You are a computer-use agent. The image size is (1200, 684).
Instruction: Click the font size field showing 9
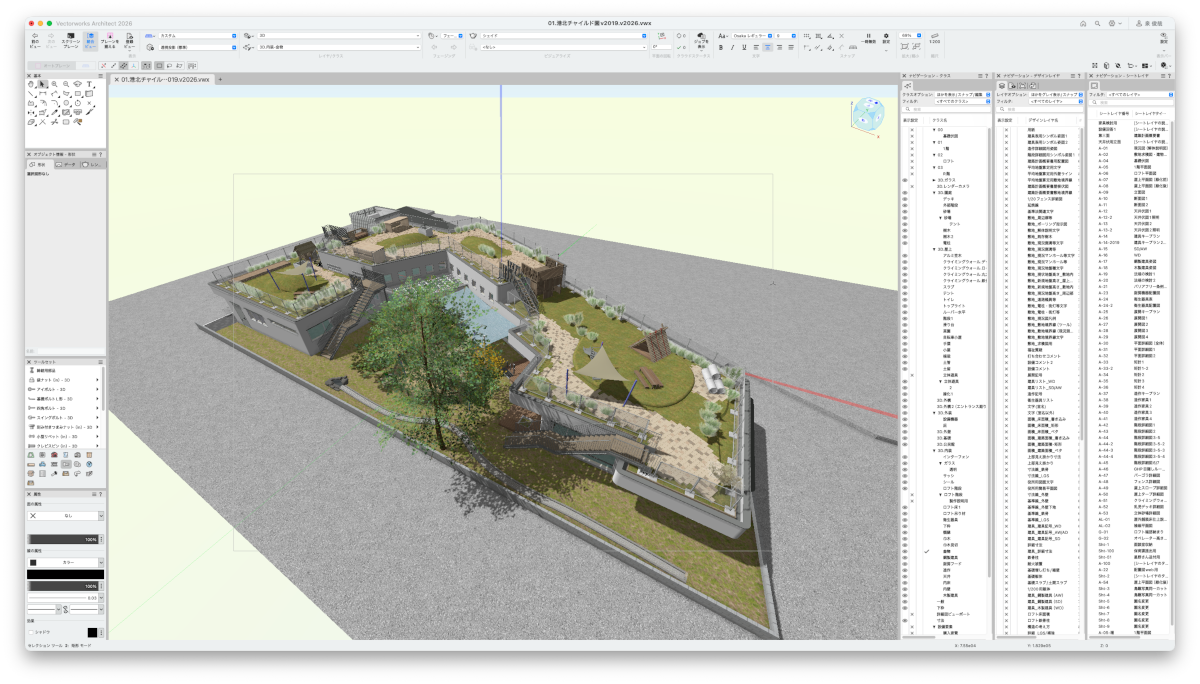pos(786,35)
